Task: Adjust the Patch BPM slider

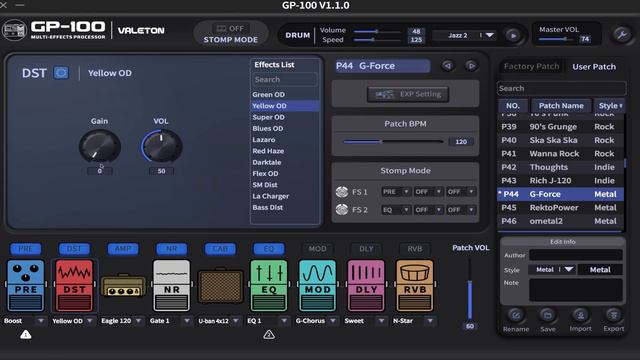Action: [x=393, y=142]
